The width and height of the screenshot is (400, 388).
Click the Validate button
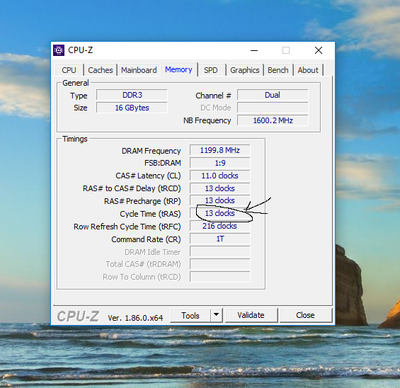[251, 315]
